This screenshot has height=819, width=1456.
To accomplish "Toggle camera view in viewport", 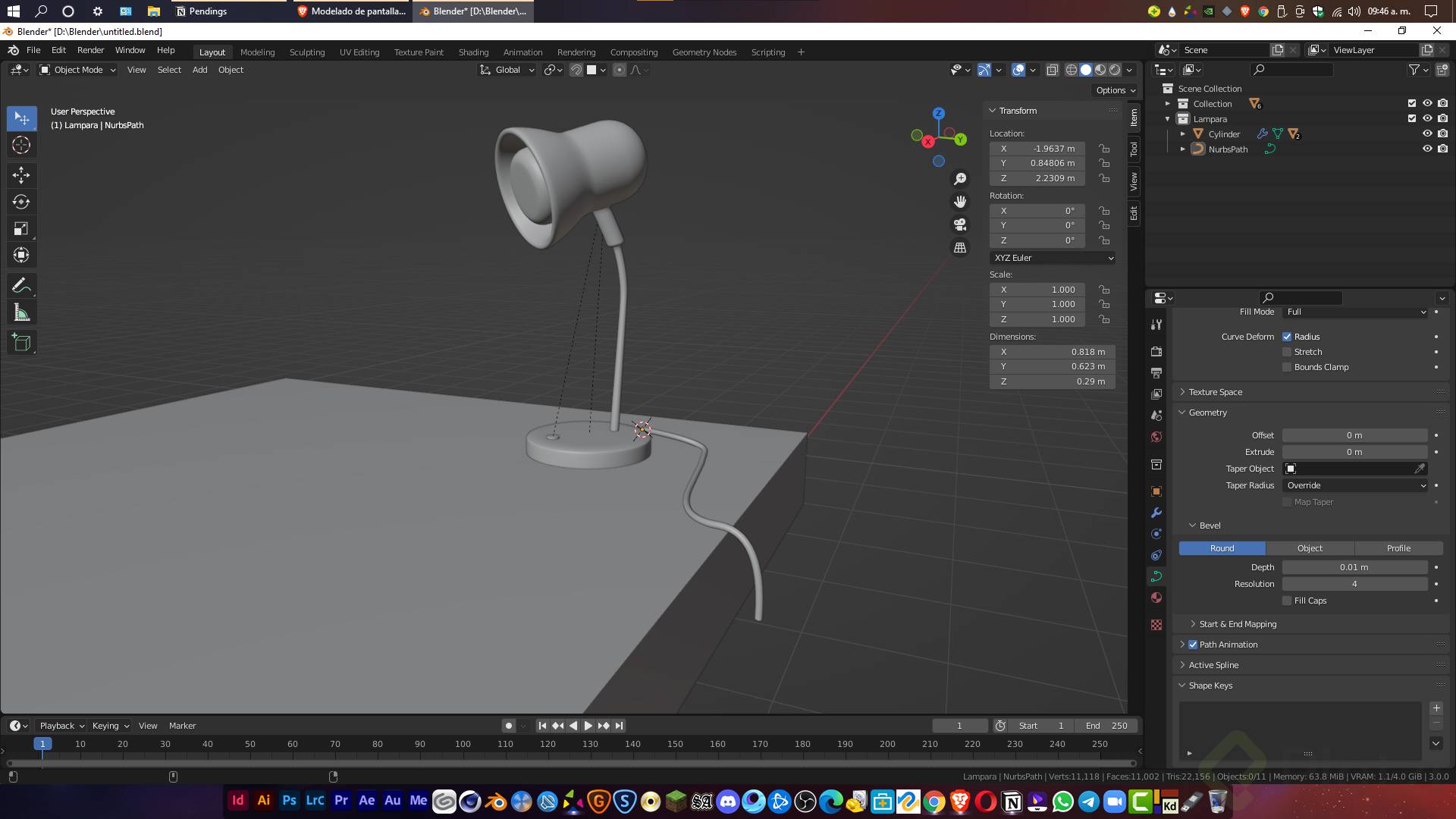I will [960, 224].
